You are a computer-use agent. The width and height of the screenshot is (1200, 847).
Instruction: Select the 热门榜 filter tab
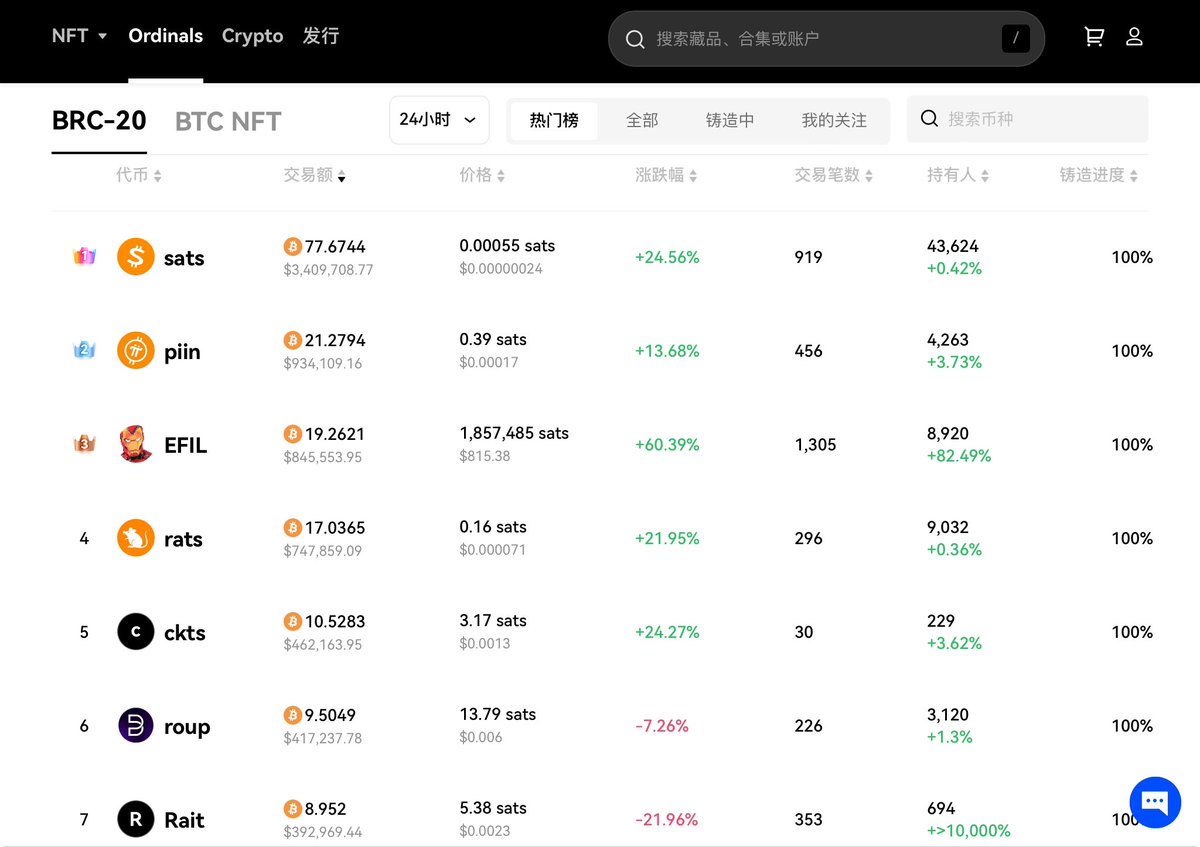point(554,120)
